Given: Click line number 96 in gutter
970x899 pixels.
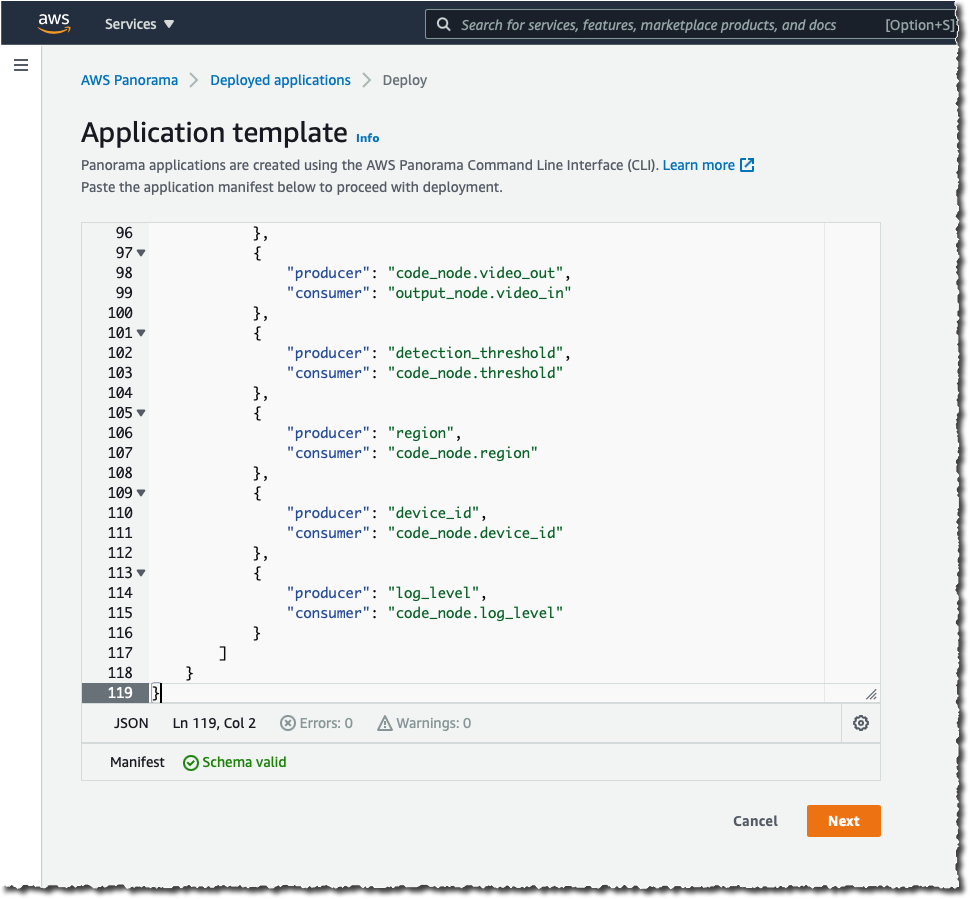Looking at the screenshot, I should click(x=124, y=233).
